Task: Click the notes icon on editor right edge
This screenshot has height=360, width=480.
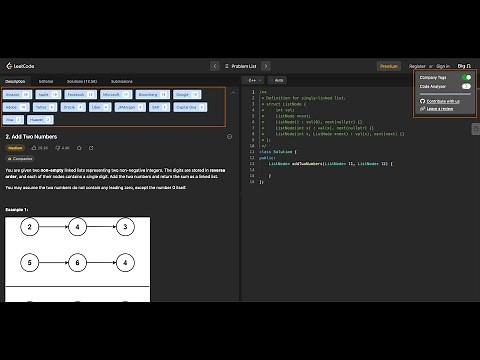Action: (476, 128)
